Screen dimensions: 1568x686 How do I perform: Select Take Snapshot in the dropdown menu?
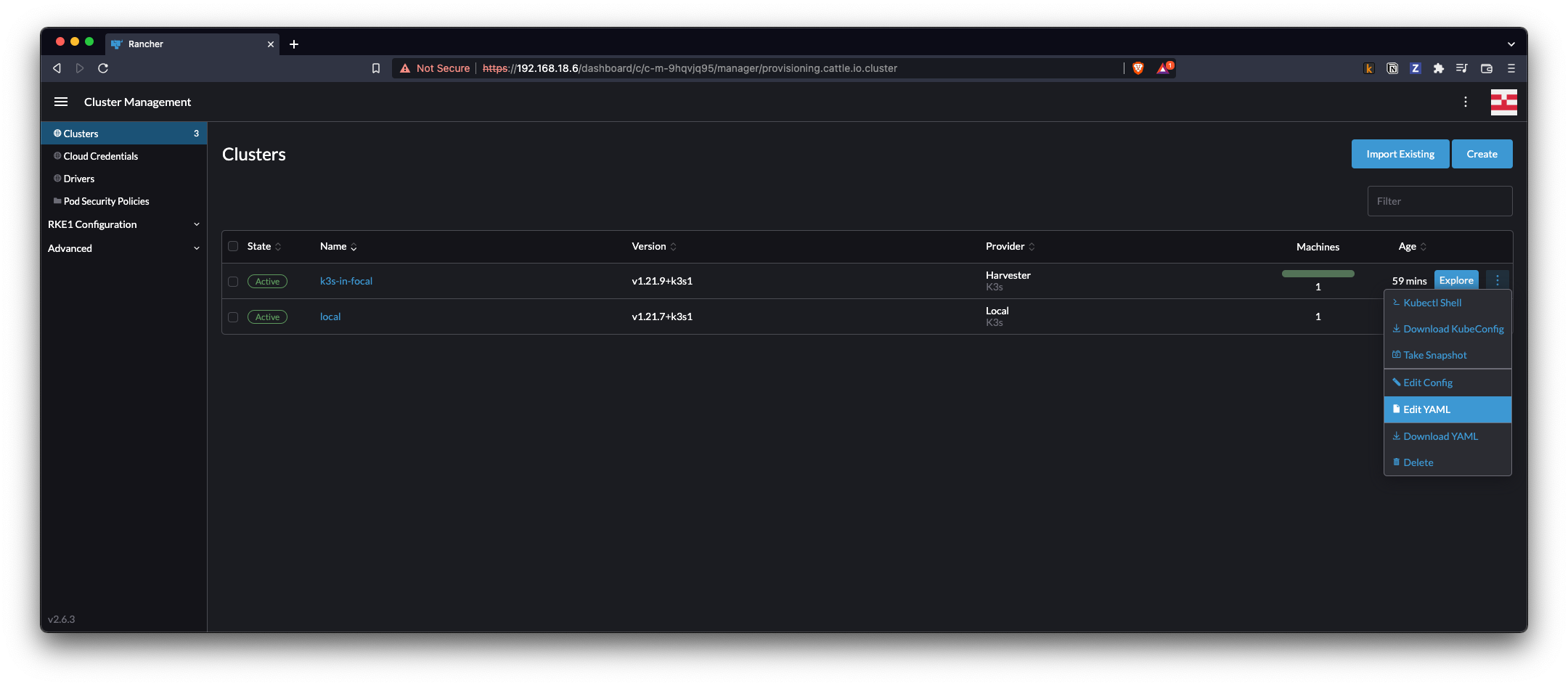[x=1434, y=355]
